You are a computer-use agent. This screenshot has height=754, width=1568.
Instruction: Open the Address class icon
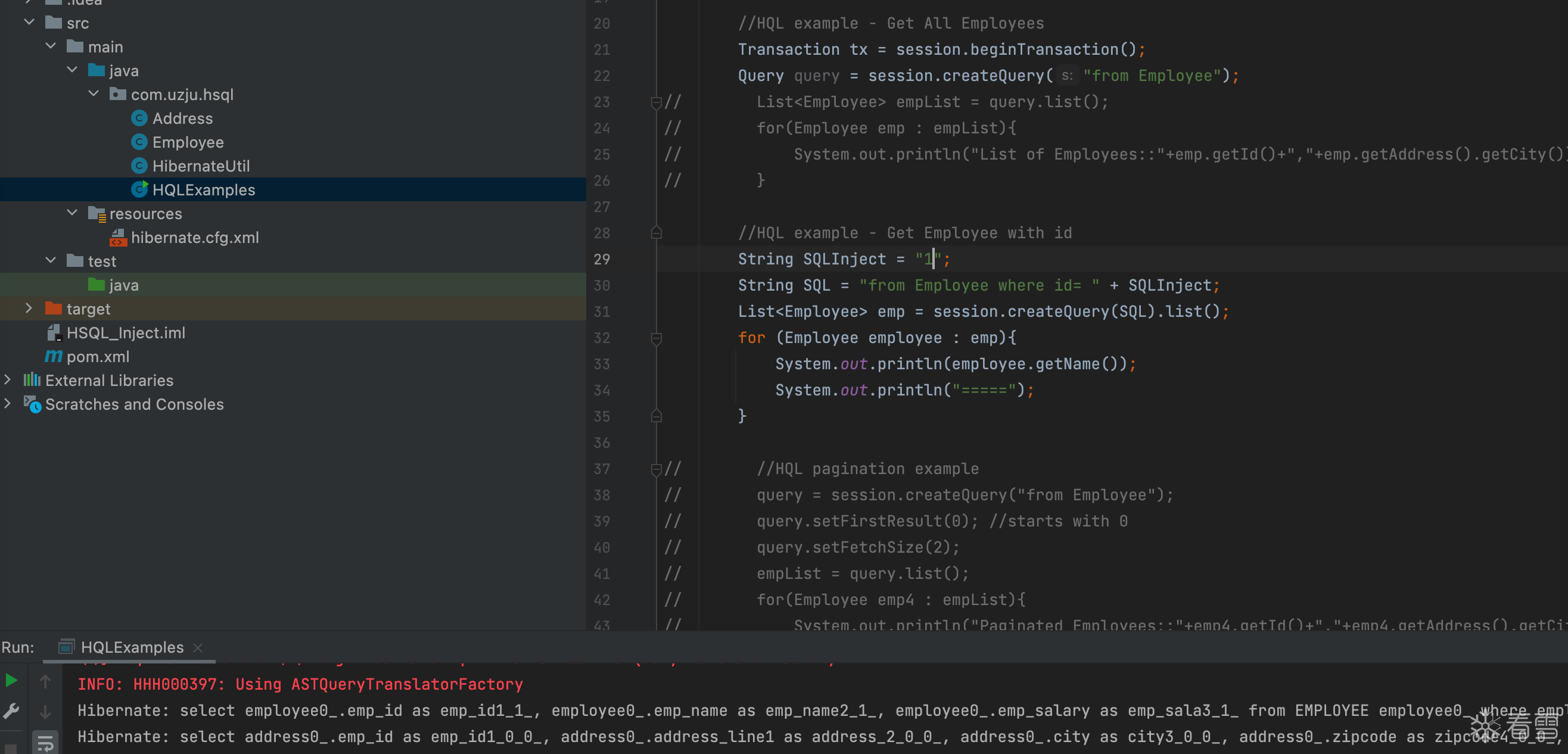(139, 118)
